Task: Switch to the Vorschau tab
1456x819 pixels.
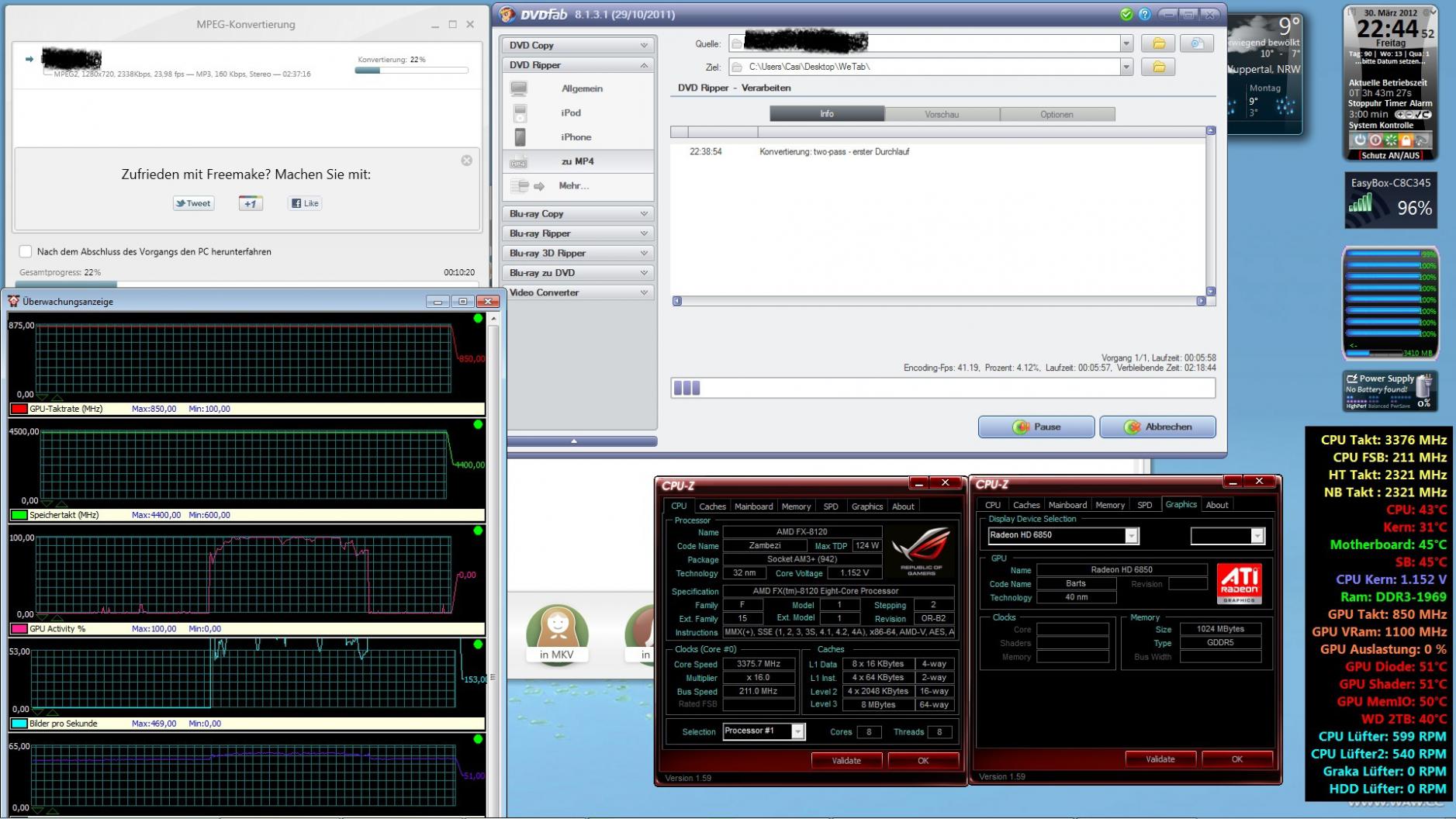Action: 942,114
